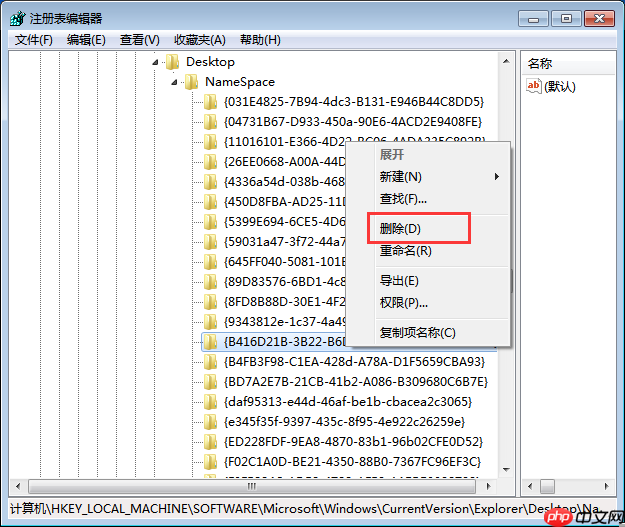Click the values pane horizontal scrollbar thumb
Viewport: 625px width, 527px height.
coord(547,486)
